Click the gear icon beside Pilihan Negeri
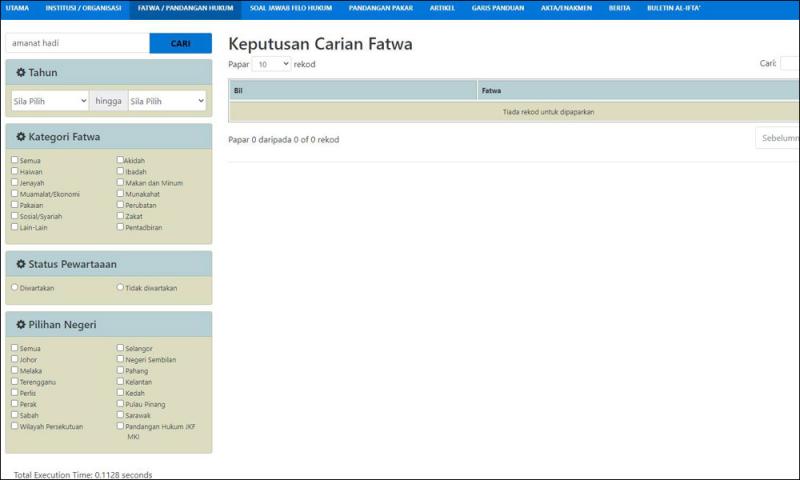This screenshot has width=800, height=480. 20,325
